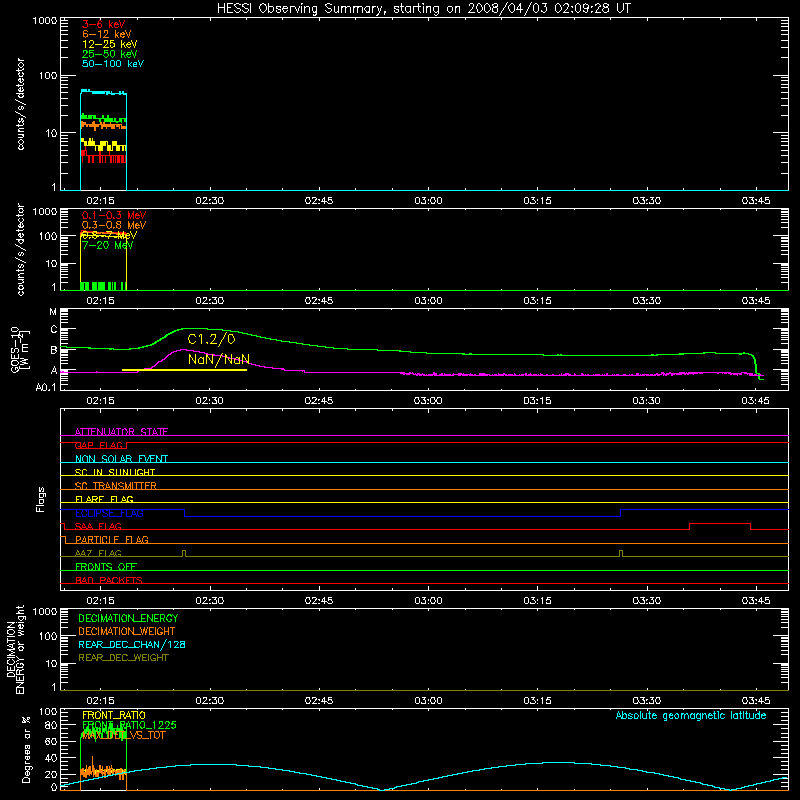Click the green 25-50 keV legend label
Image resolution: width=800 pixels, height=800 pixels.
109,54
